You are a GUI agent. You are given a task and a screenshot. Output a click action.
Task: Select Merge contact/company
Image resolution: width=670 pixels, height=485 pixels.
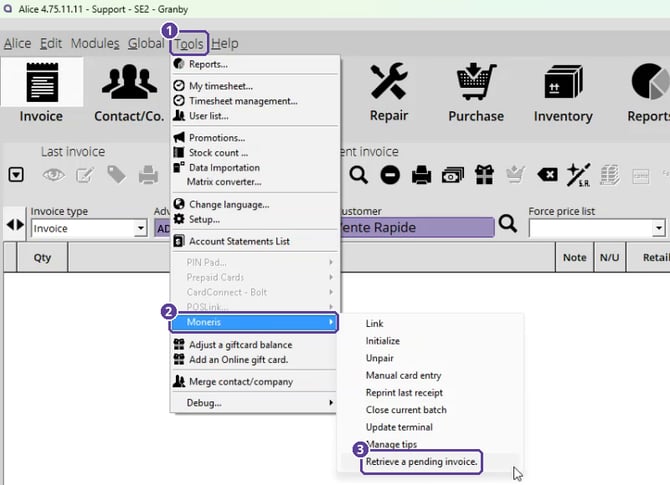coord(255,382)
